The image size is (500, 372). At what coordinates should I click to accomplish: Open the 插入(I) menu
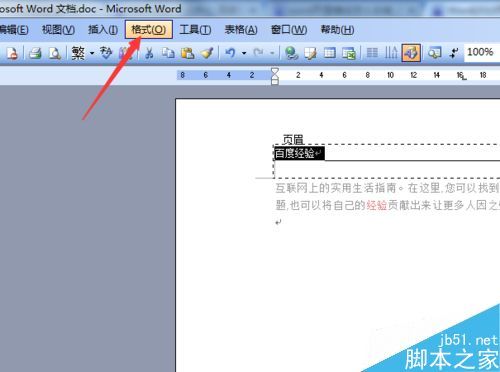[x=103, y=30]
